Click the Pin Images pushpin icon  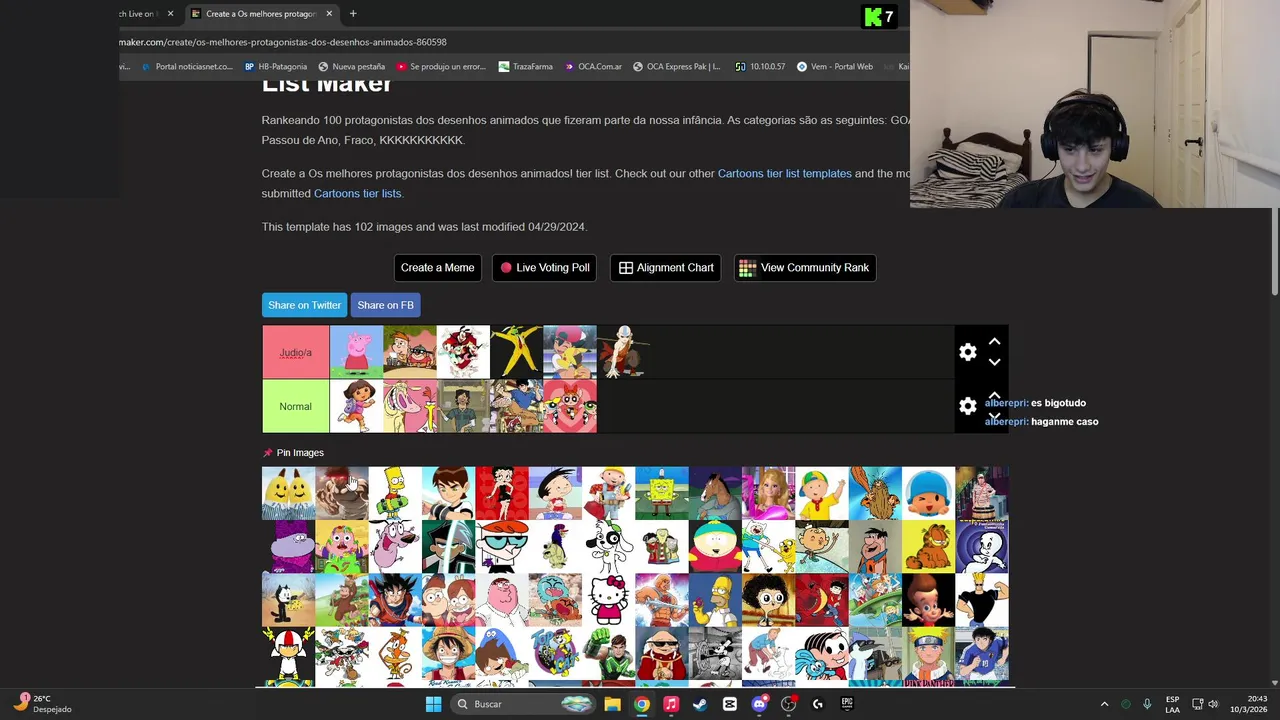pos(267,453)
